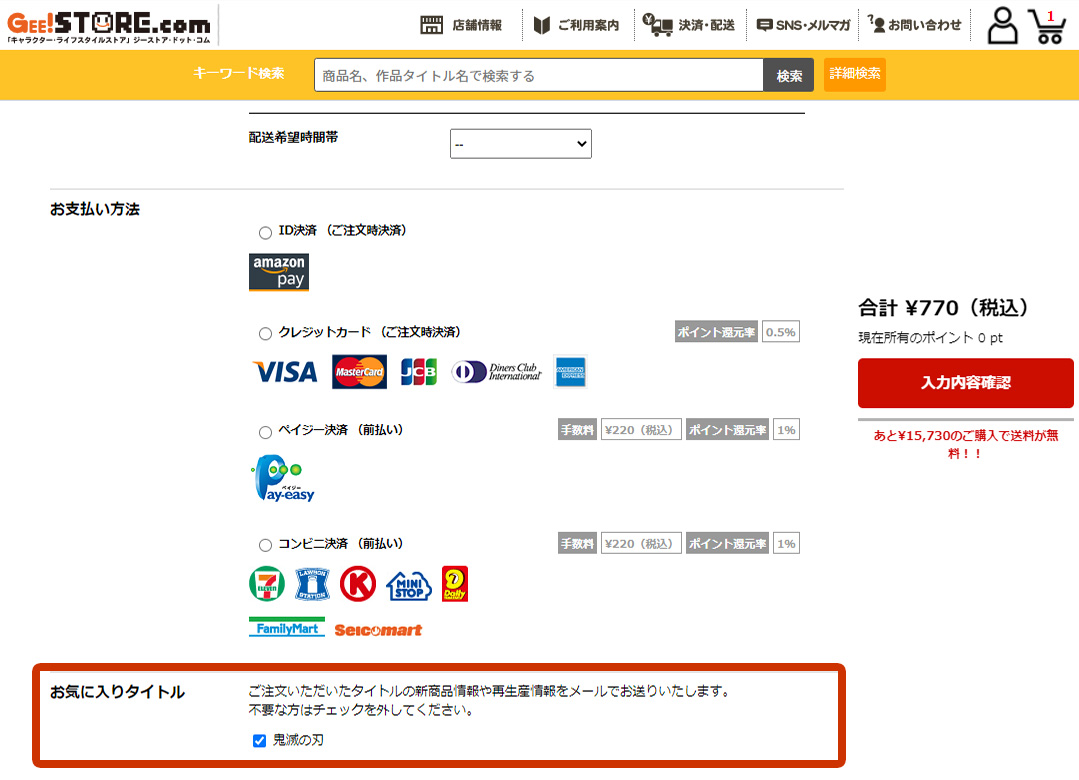Viewport: 1079px width, 780px height.
Task: Click the Amazon Pay logo
Action: tap(279, 272)
